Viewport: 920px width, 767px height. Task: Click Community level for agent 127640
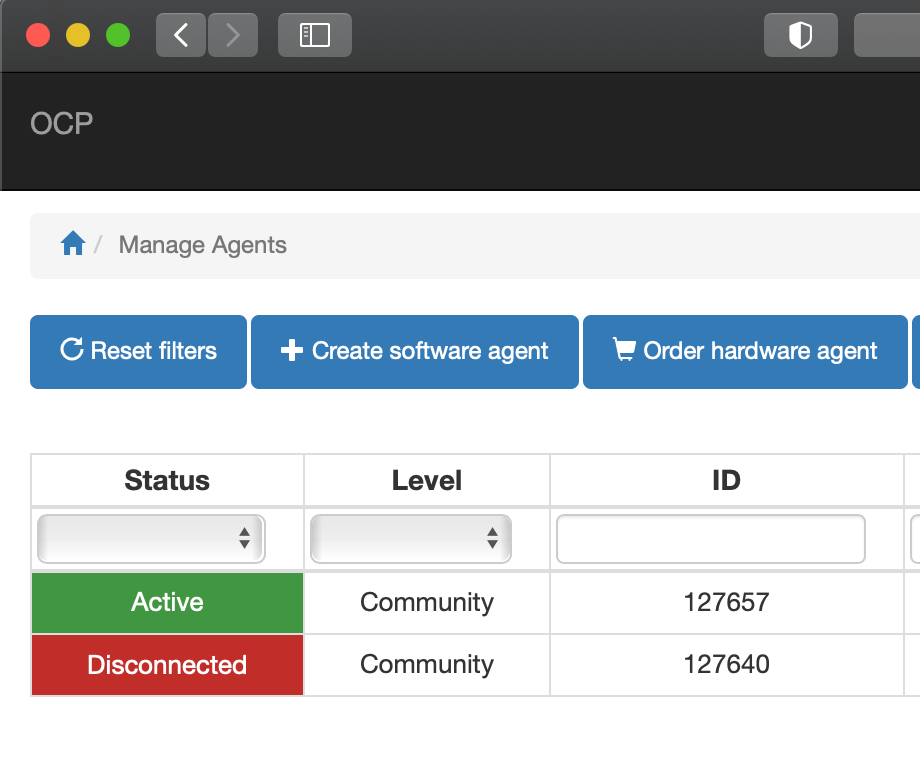pos(427,665)
